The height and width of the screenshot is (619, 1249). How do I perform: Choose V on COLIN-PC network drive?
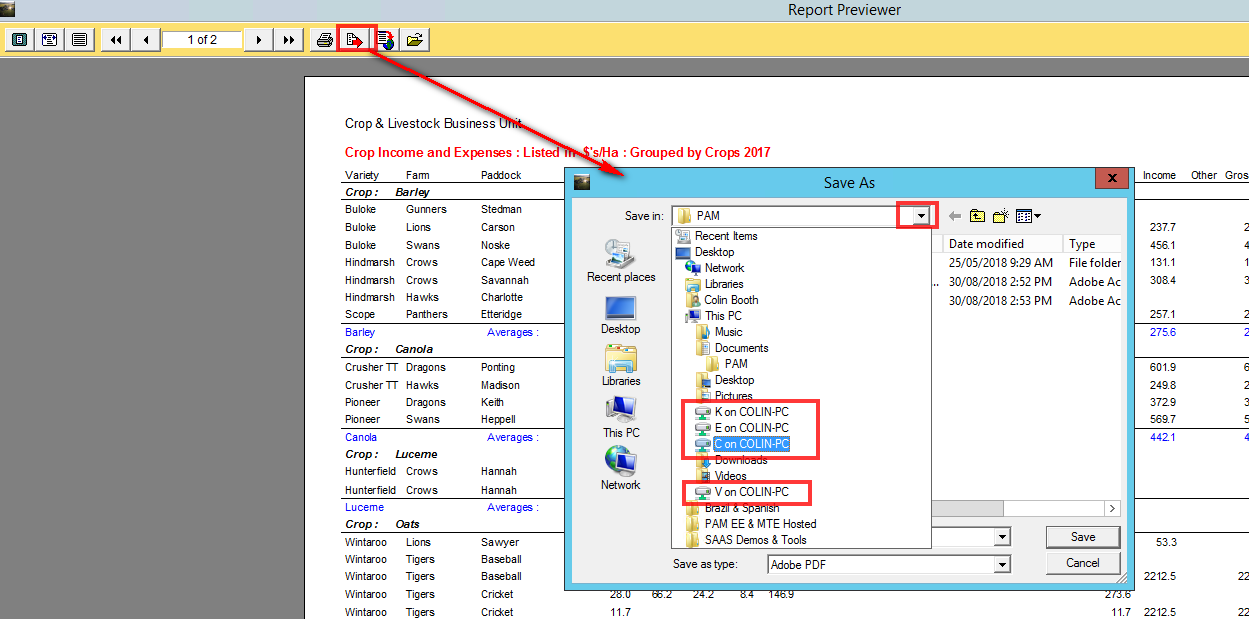point(750,492)
